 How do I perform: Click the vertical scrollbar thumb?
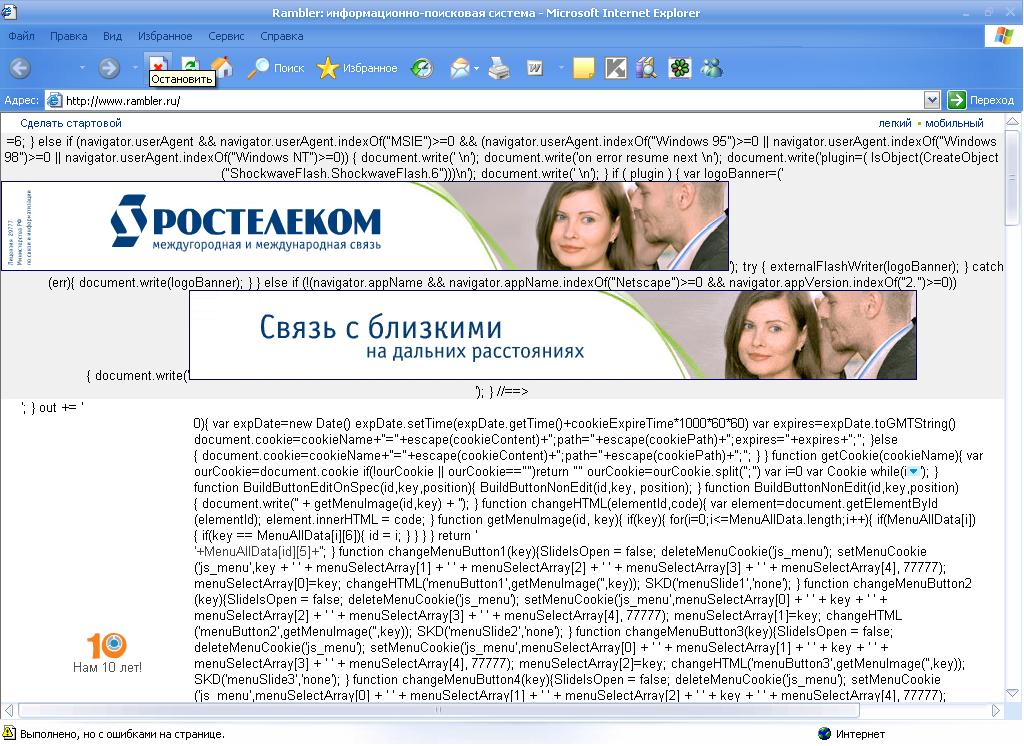pos(1012,178)
